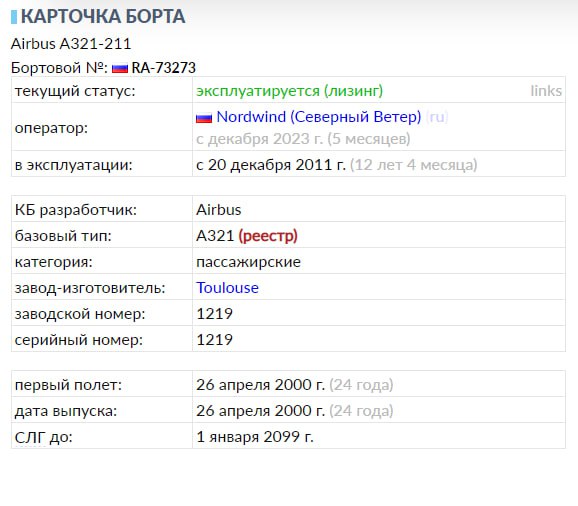
Task: Select the date 1 января 2099 г.
Action: click(x=255, y=437)
